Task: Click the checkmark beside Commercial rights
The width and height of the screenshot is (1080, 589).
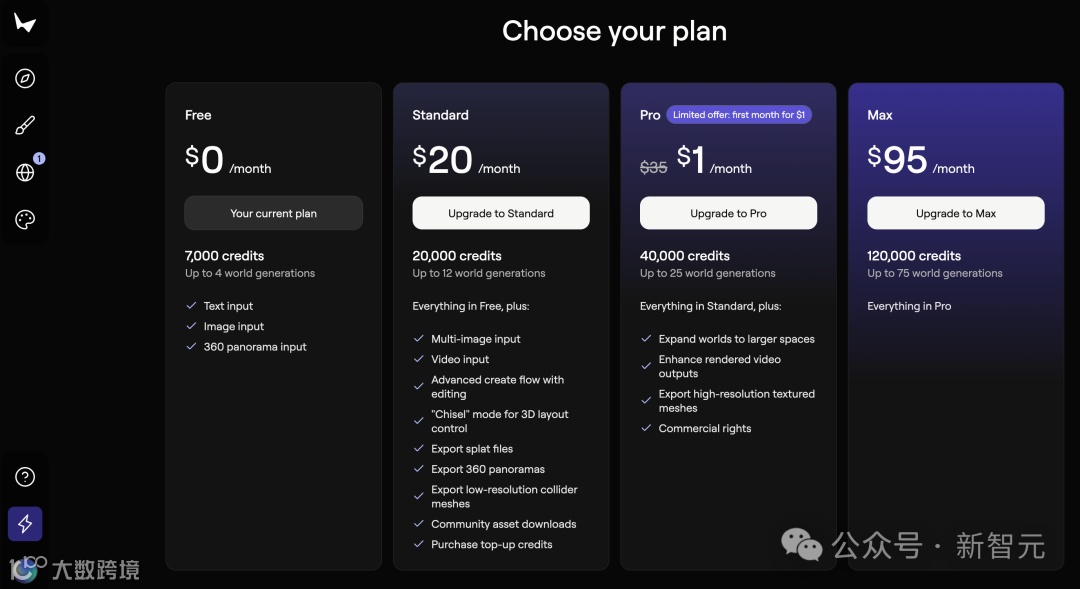Action: point(647,428)
